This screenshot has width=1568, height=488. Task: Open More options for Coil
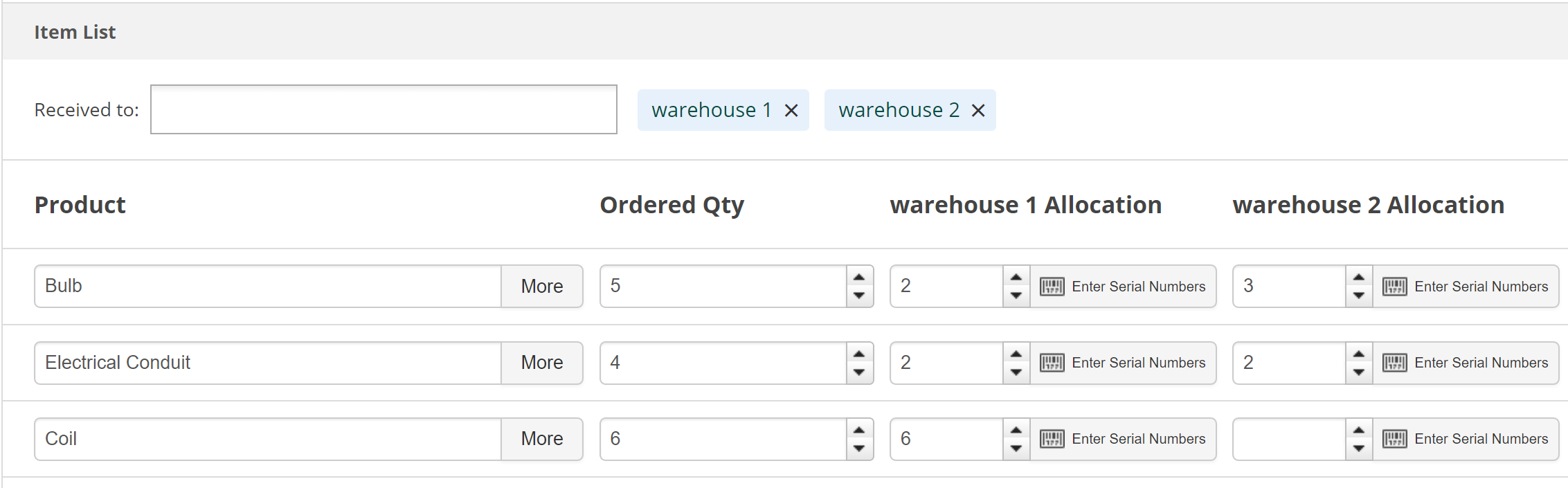(x=541, y=439)
